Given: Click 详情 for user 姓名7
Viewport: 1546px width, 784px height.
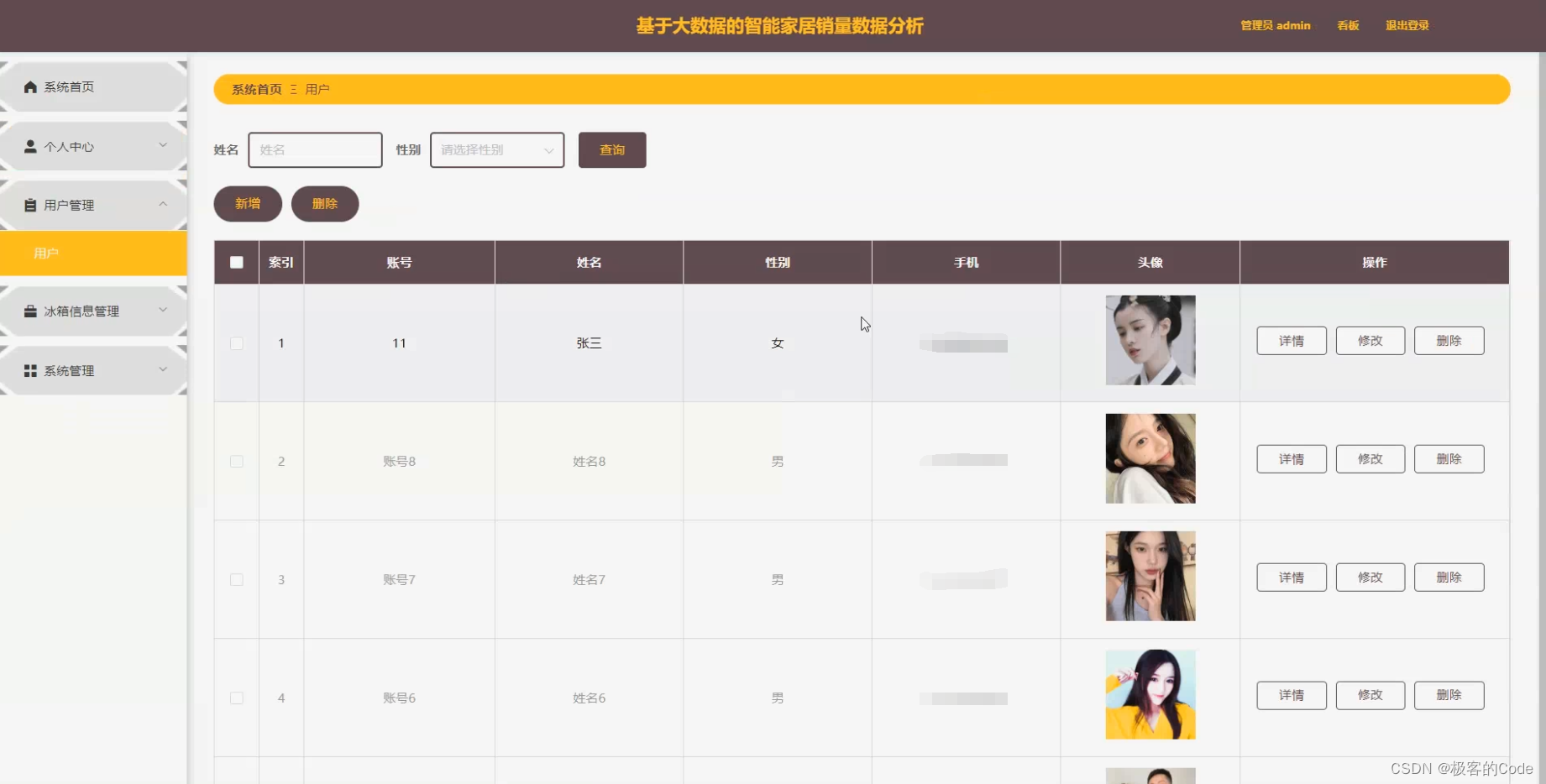Looking at the screenshot, I should [1292, 578].
